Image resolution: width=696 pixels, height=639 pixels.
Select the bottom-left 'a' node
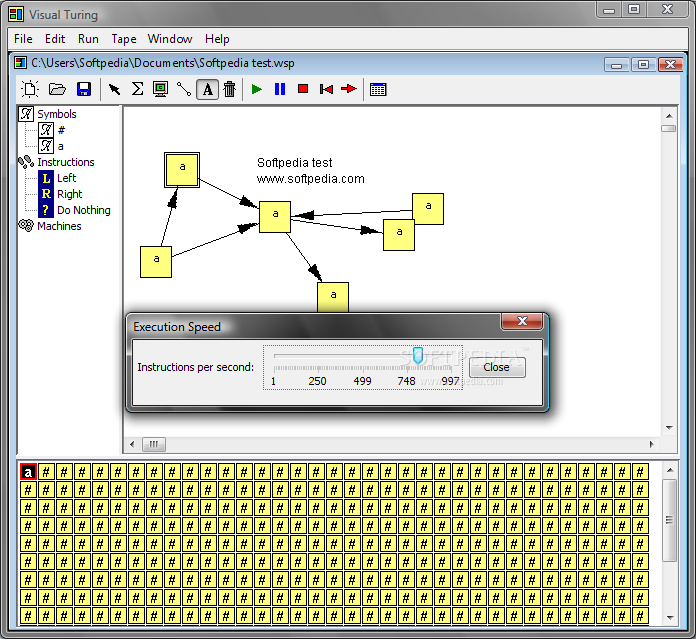pyautogui.click(x=156, y=262)
